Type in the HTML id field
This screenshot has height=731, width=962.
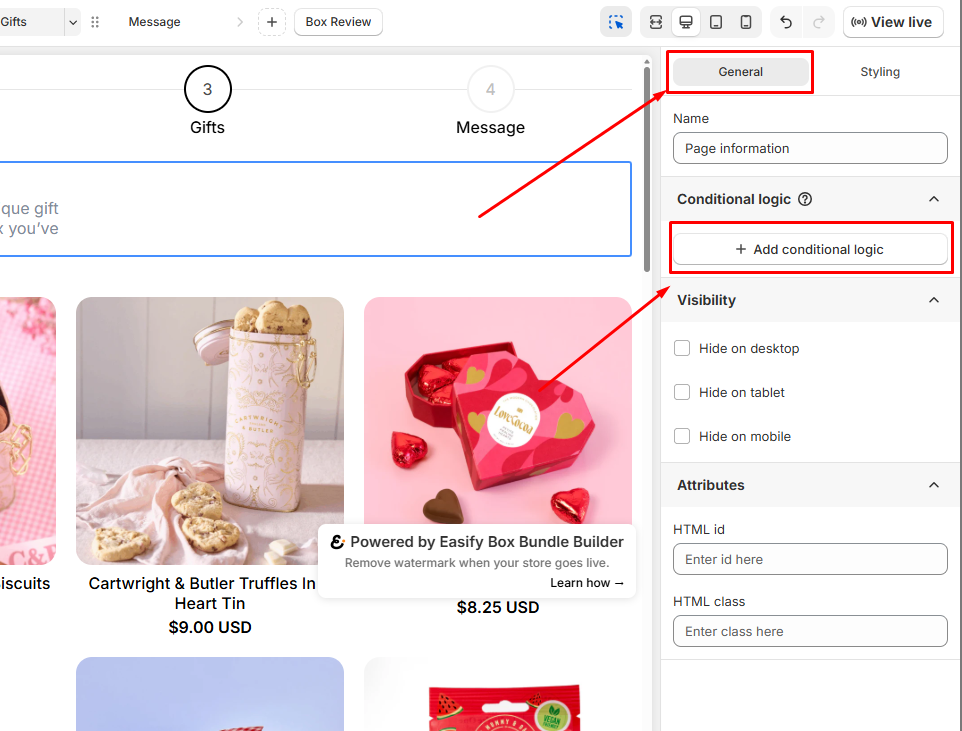(x=809, y=559)
